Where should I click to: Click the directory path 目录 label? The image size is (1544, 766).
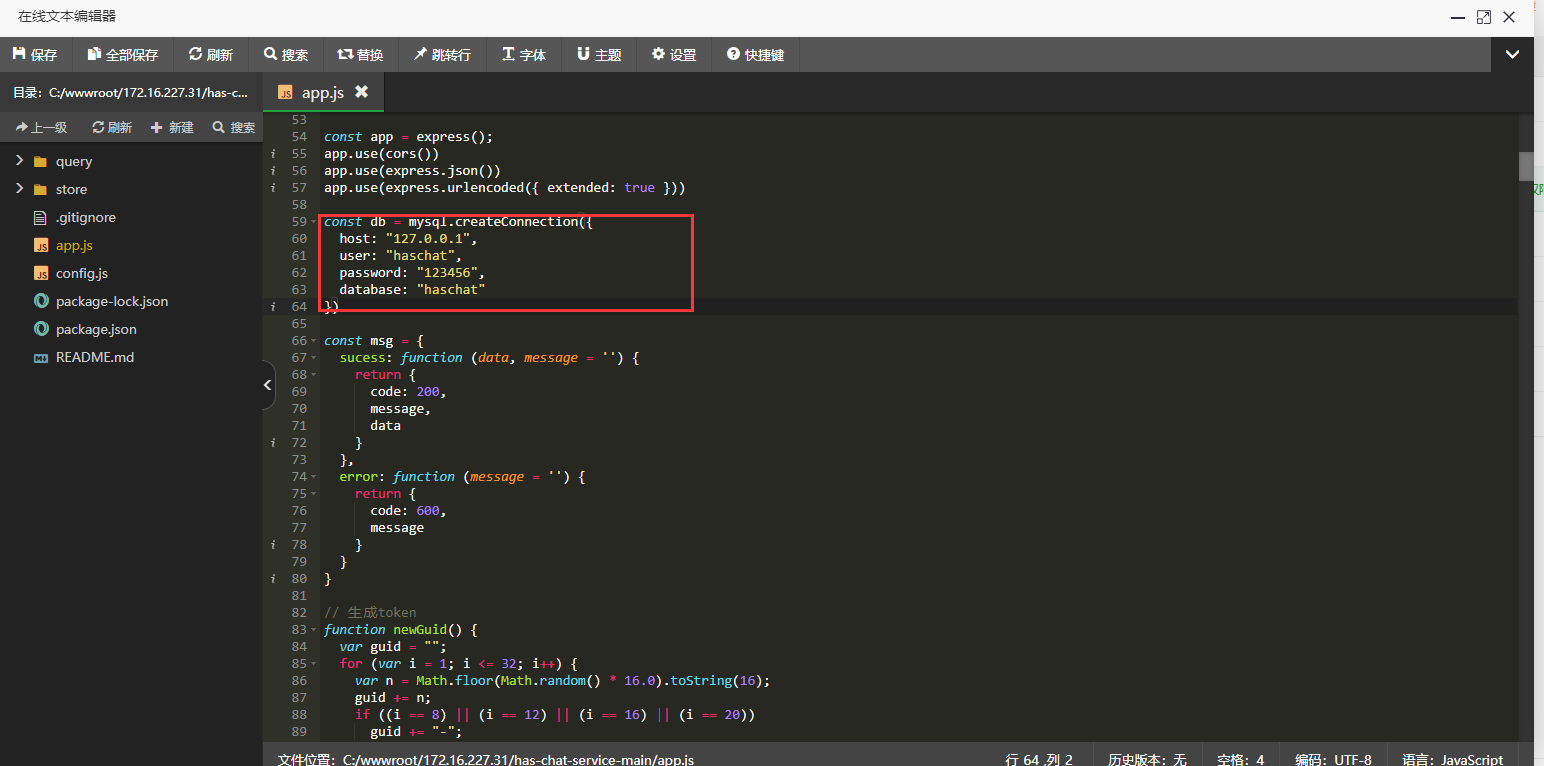tap(130, 92)
